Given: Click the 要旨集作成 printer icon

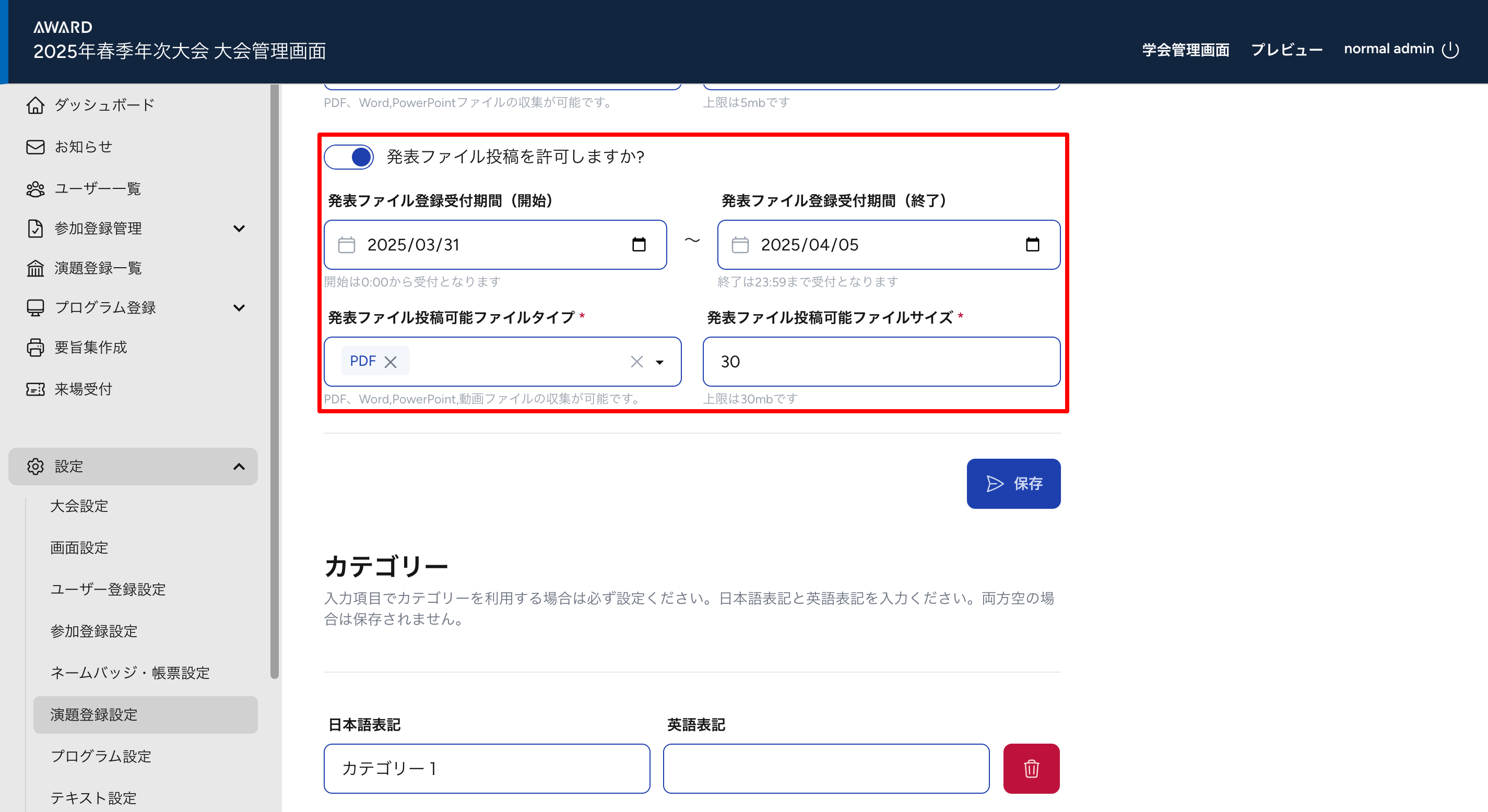Looking at the screenshot, I should 35,347.
